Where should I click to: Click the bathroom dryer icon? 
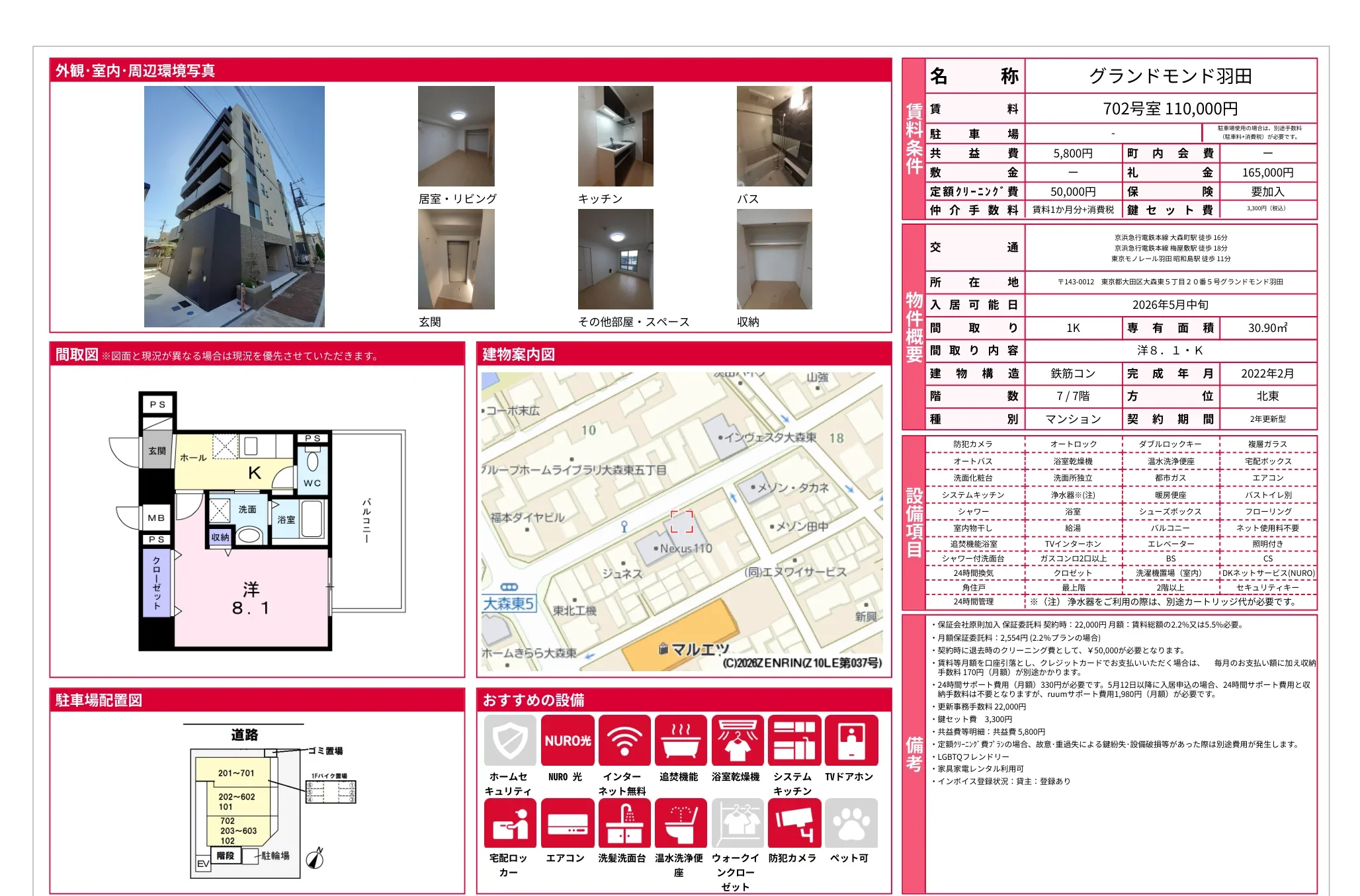[x=737, y=740]
